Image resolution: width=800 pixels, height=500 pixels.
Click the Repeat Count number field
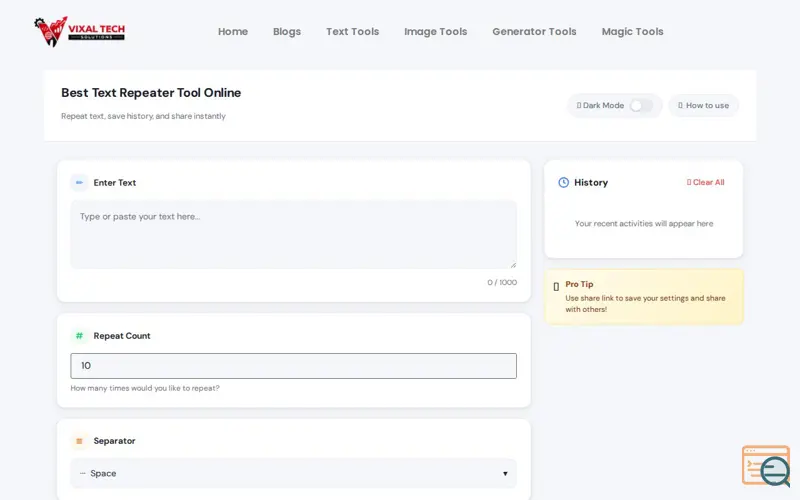coord(293,366)
